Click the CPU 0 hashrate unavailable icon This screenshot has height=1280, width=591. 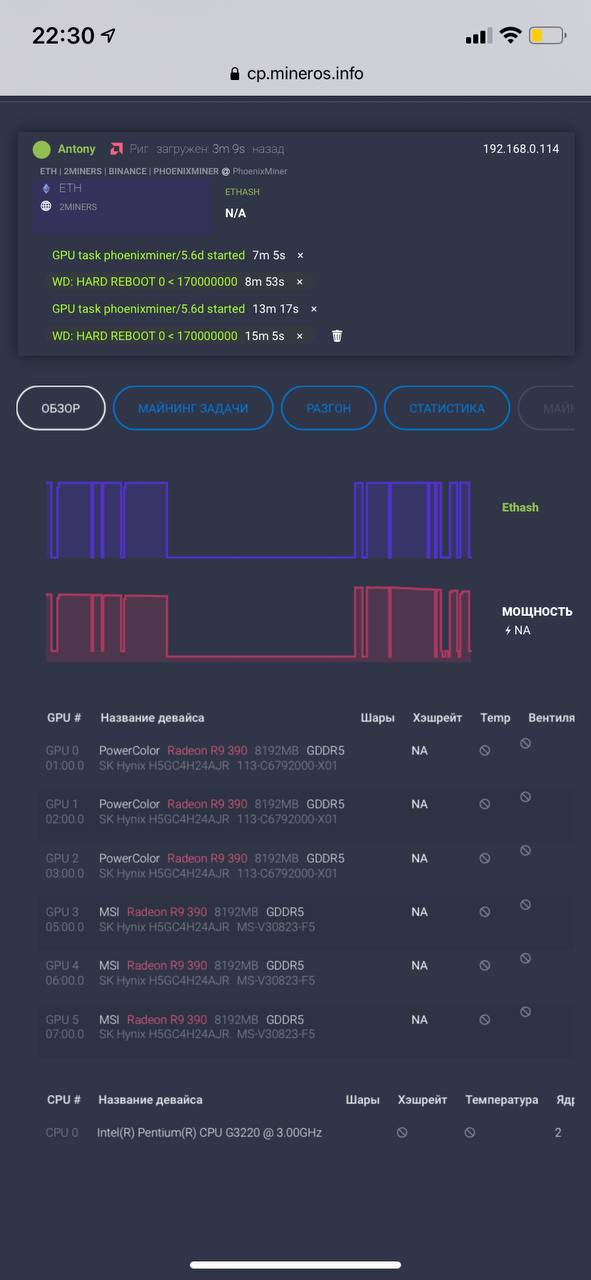coord(402,1133)
